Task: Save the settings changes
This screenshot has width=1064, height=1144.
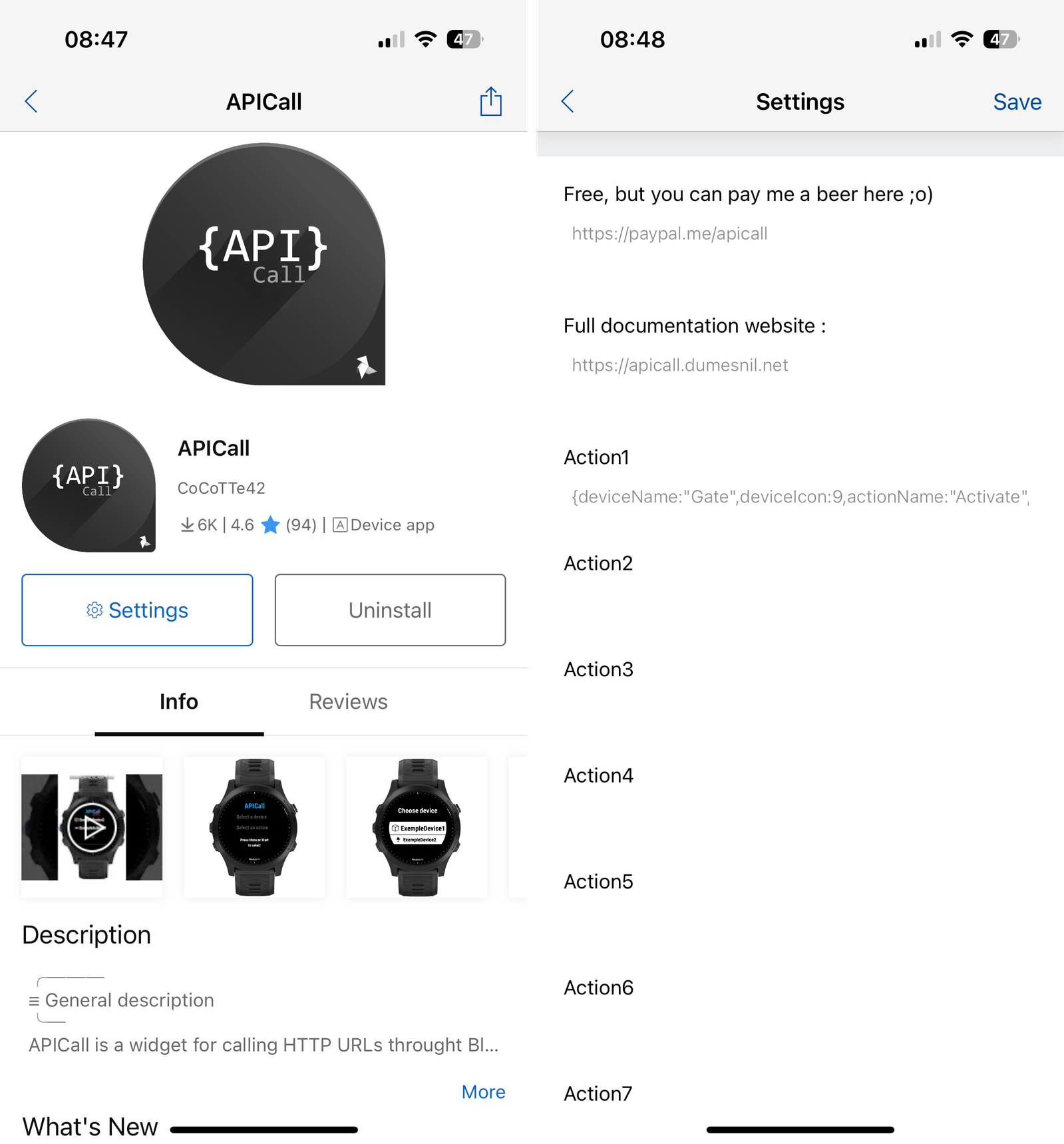Action: pyautogui.click(x=1017, y=102)
